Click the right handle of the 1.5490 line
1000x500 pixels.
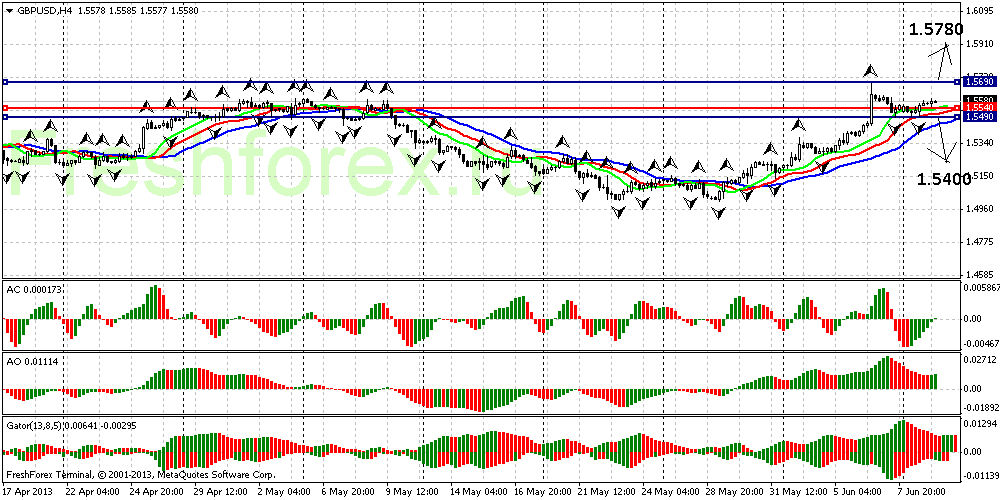[957, 117]
